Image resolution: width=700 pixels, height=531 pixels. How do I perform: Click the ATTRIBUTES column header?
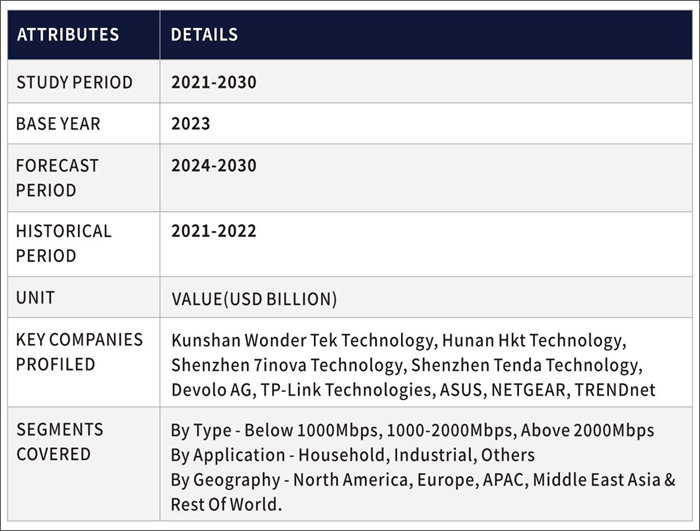[x=68, y=35]
